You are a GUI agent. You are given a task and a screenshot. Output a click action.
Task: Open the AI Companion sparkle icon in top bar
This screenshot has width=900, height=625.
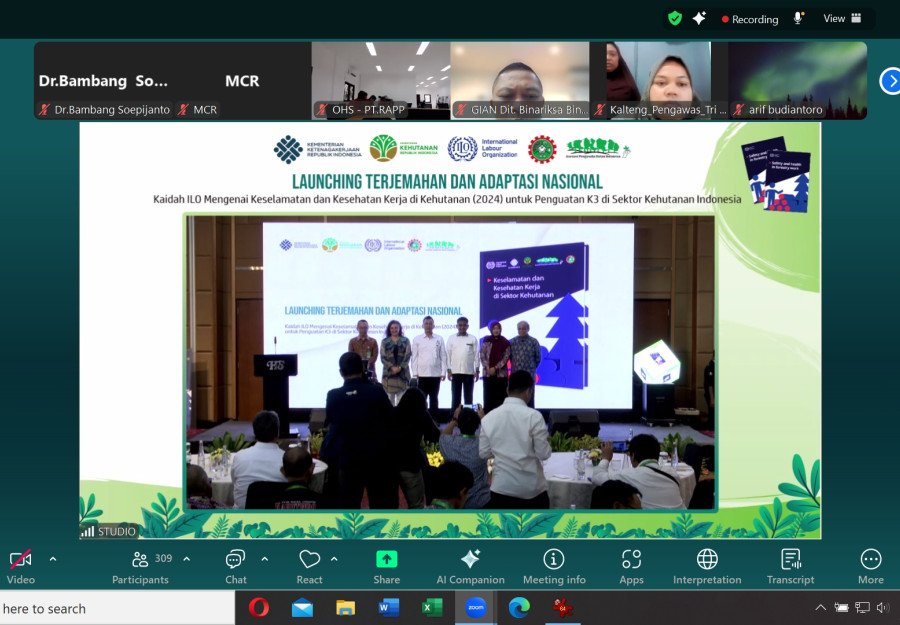(699, 18)
